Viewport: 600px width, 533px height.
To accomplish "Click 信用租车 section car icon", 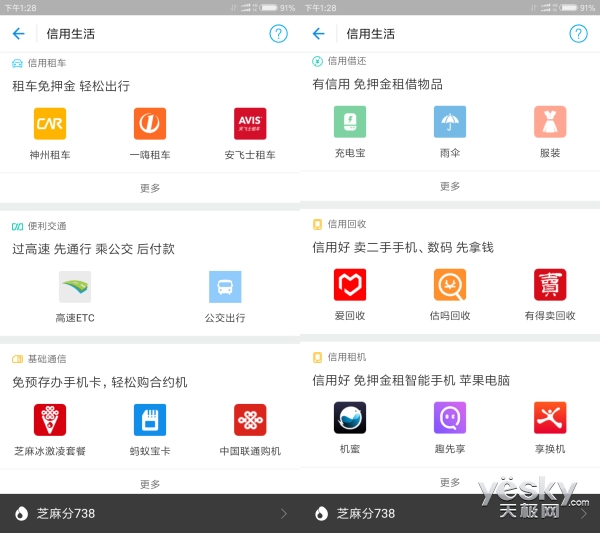I will (x=17, y=63).
